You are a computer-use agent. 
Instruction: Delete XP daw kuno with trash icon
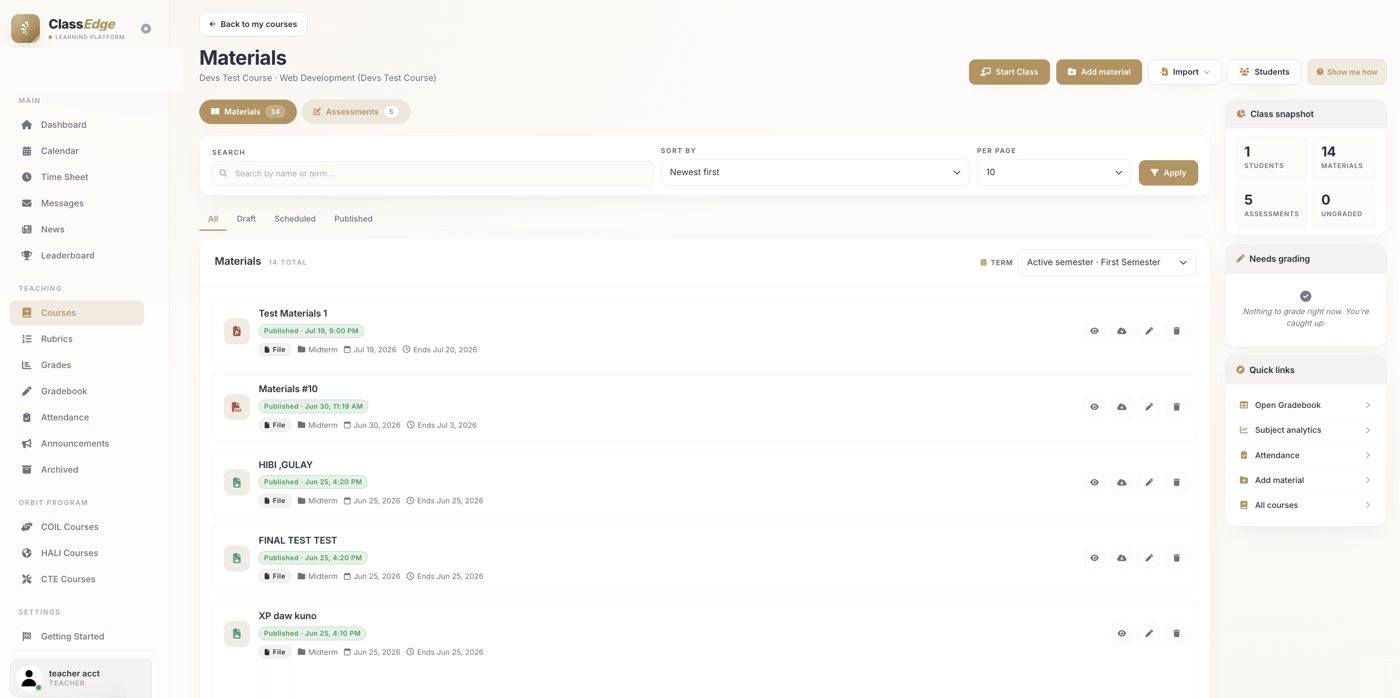(1176, 633)
